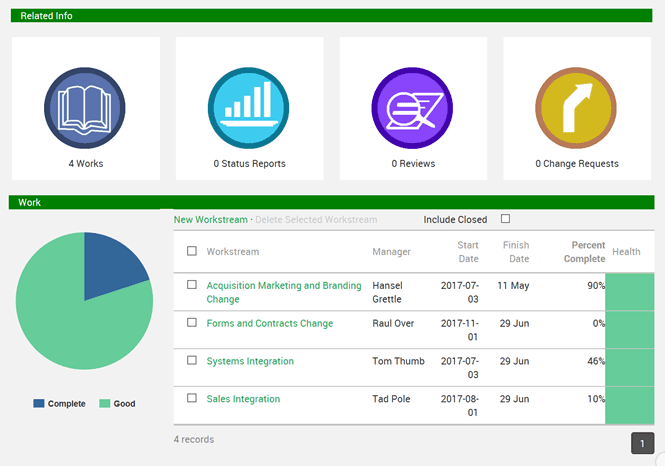Viewport: 665px width, 466px height.
Task: Sort by the Workstream column header
Action: pos(232,252)
